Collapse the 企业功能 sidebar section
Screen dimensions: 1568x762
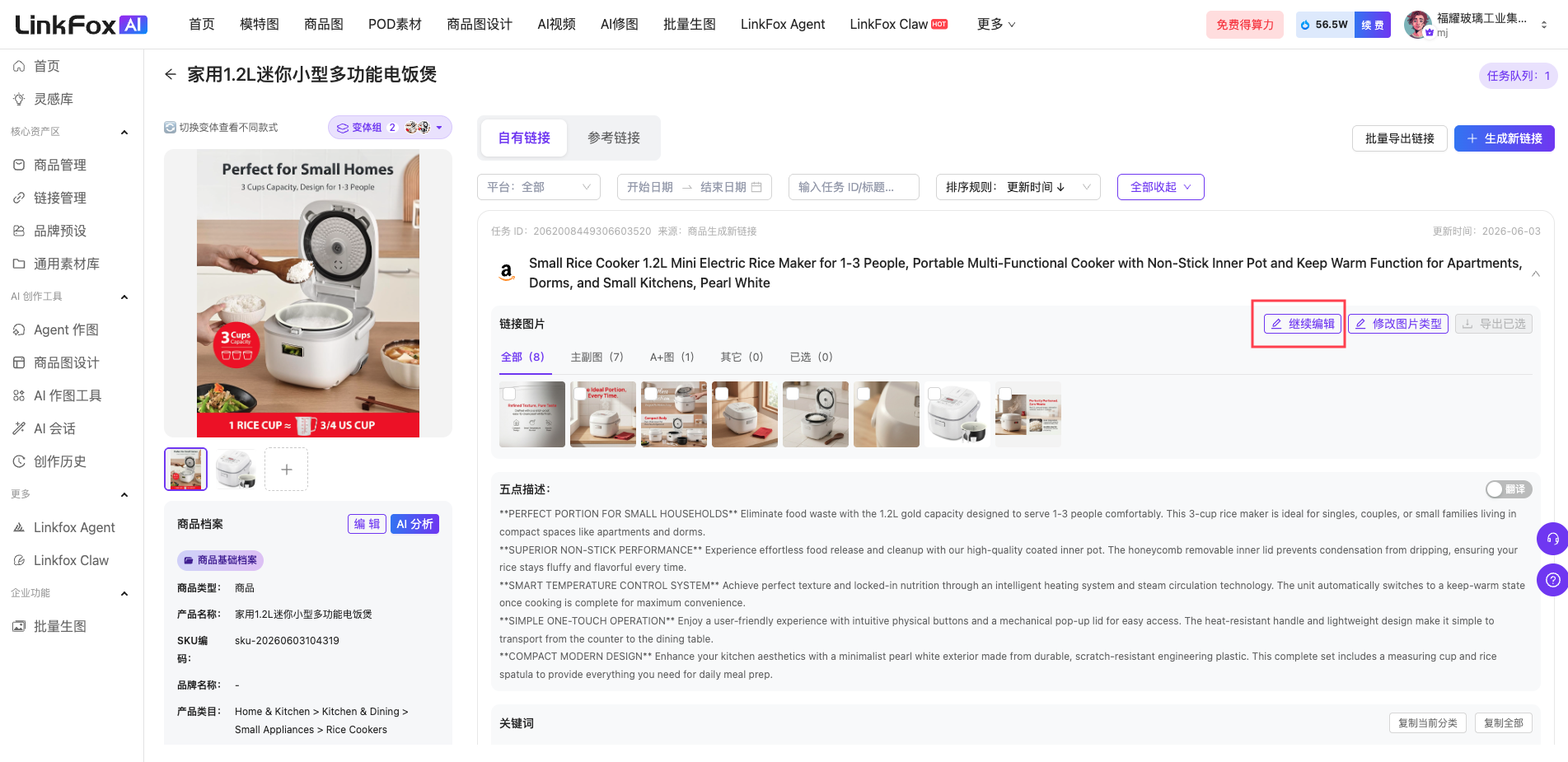(x=124, y=593)
